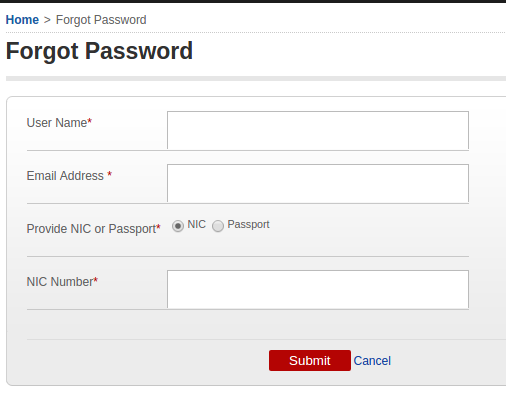Focus the User Name text field

pyautogui.click(x=318, y=130)
